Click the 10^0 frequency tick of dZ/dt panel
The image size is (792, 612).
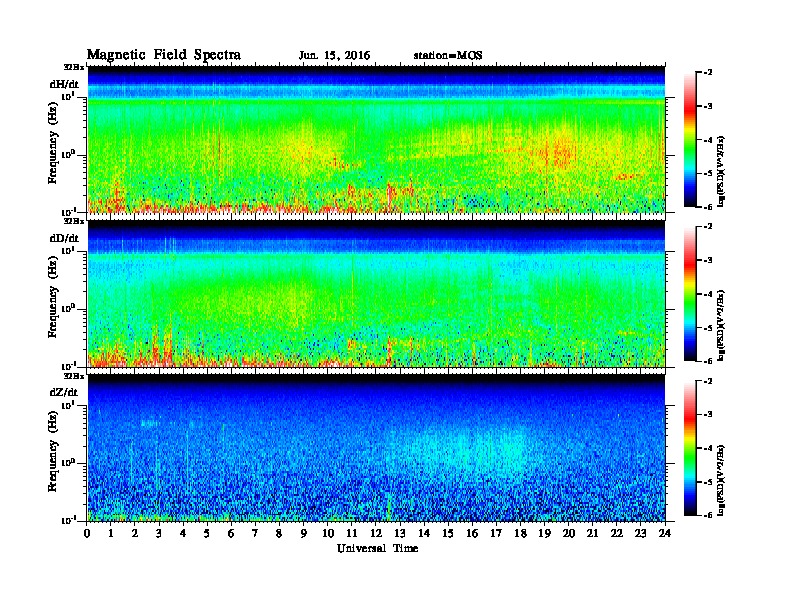click(x=68, y=463)
